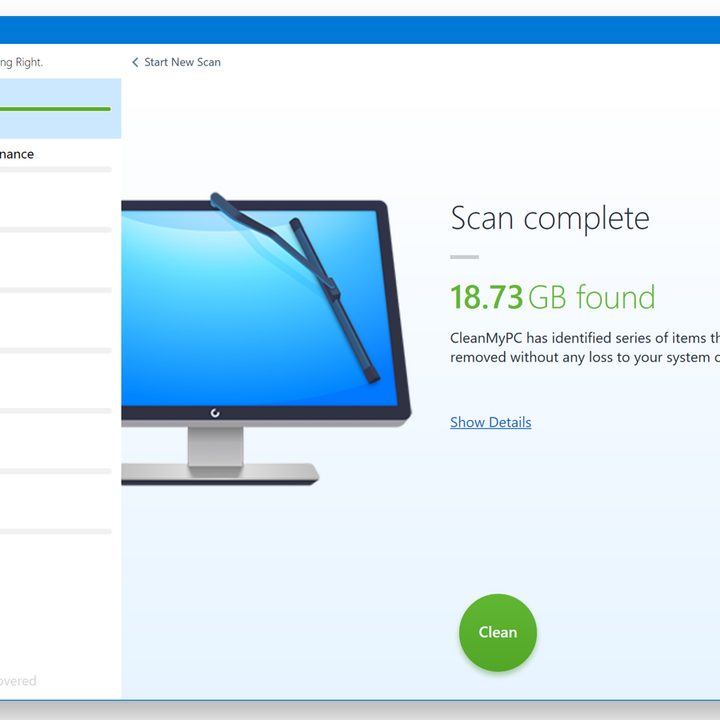Click the "18.73 GB found" result text
The height and width of the screenshot is (720, 720).
pyautogui.click(x=552, y=297)
